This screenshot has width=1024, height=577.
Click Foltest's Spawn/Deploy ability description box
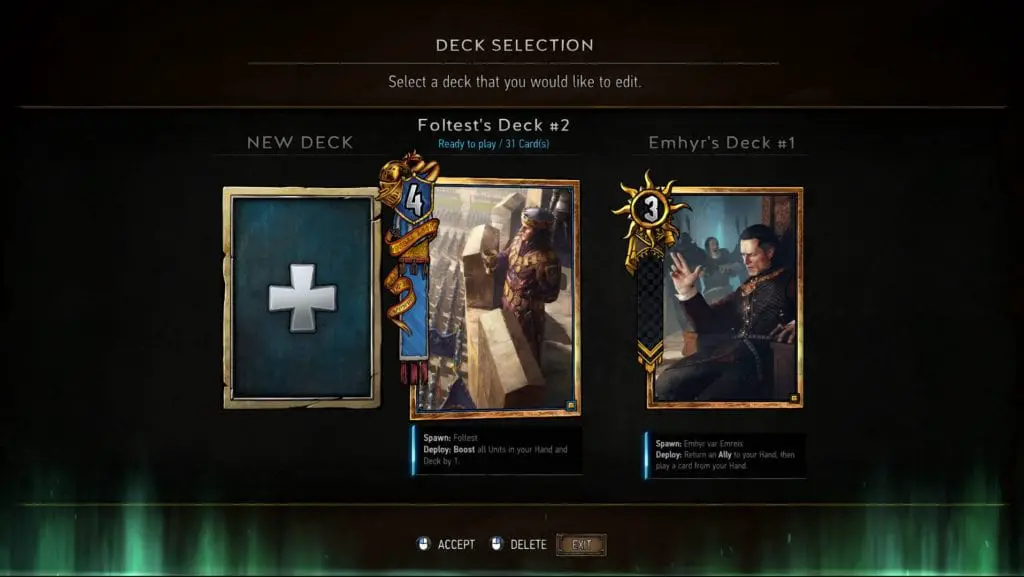tap(496, 450)
